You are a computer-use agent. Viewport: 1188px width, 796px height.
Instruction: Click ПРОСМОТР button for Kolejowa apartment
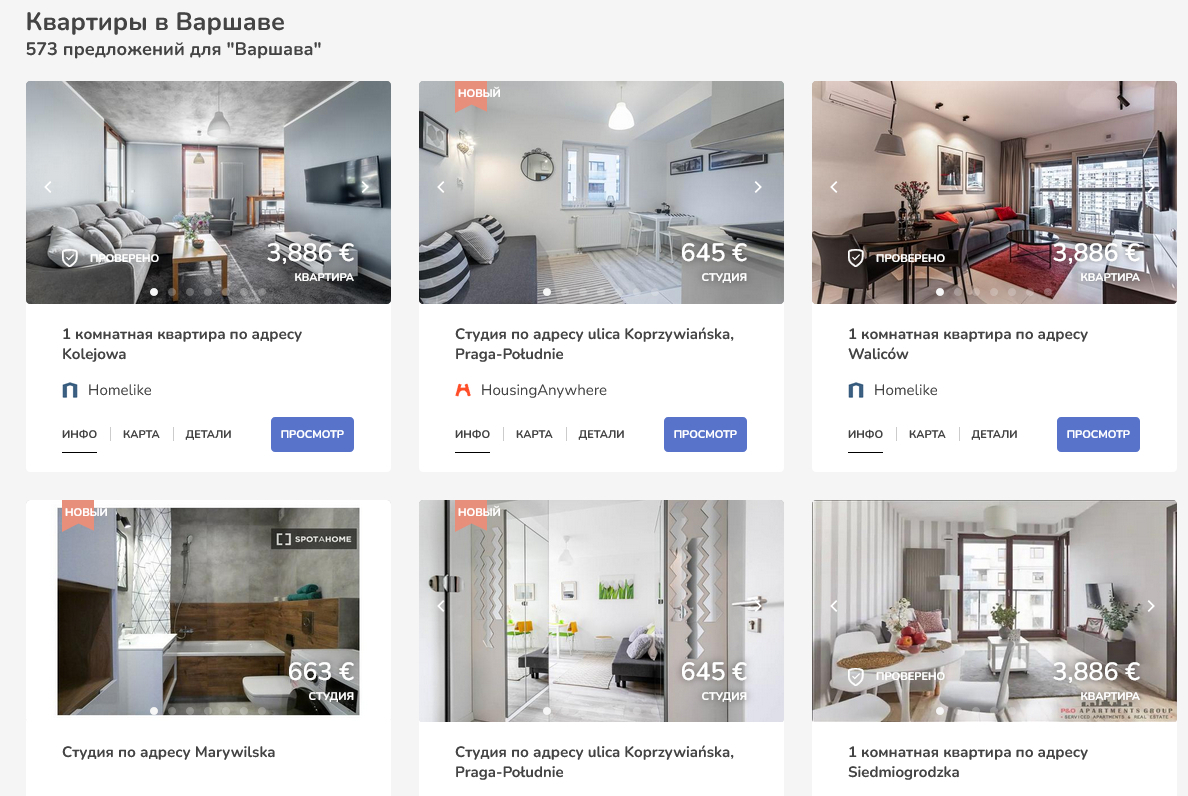pyautogui.click(x=312, y=434)
